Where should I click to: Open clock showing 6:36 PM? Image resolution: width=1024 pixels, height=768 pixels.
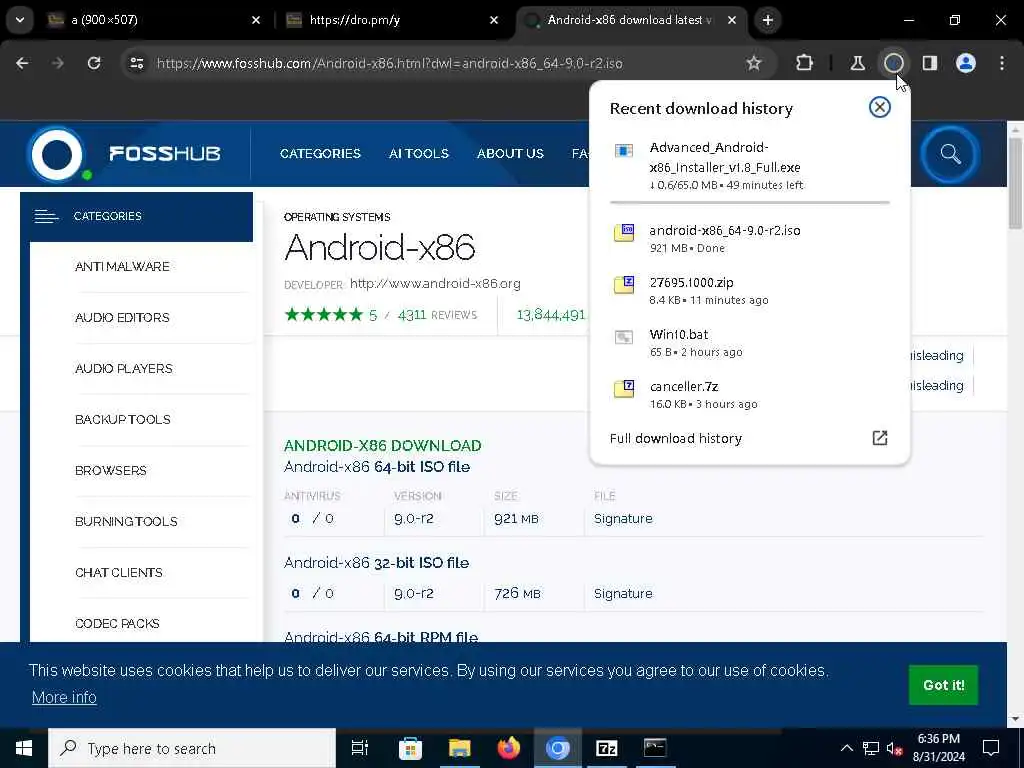click(938, 748)
